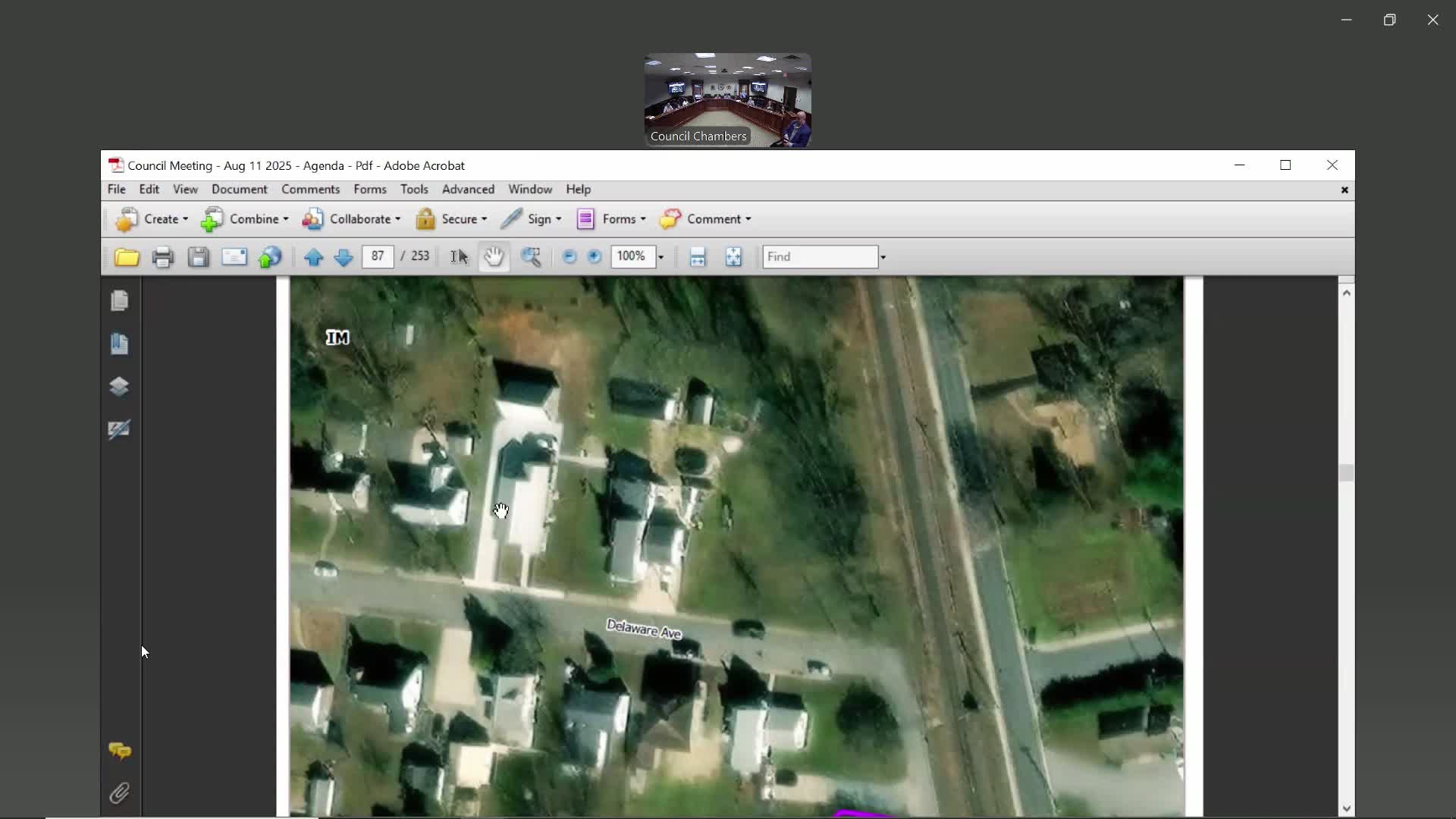Open the Attachments paperclip panel
The height and width of the screenshot is (819, 1456).
coord(119,793)
